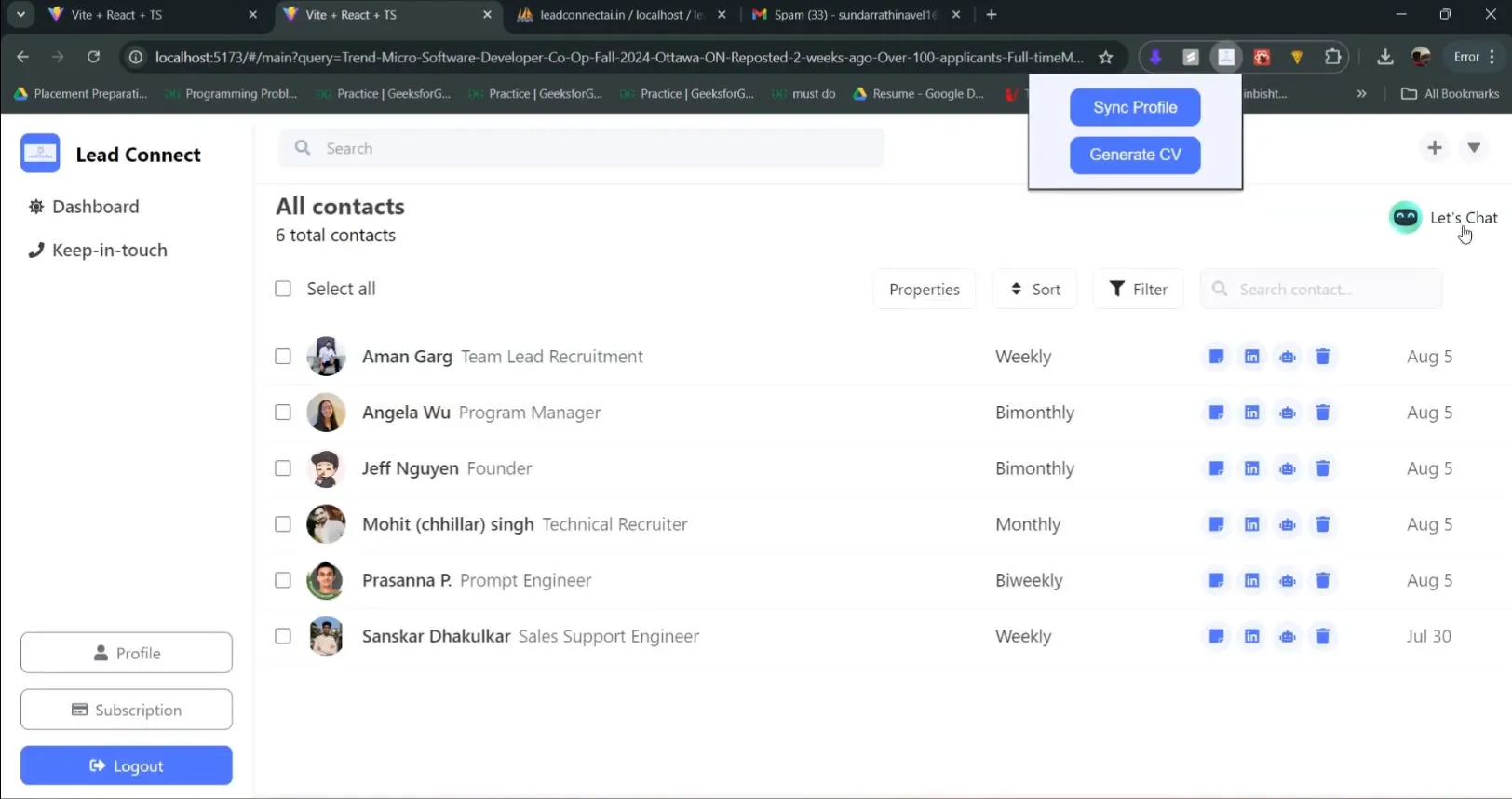Open LinkedIn icon for Angela Wu
This screenshot has height=799, width=1512.
[x=1251, y=413]
